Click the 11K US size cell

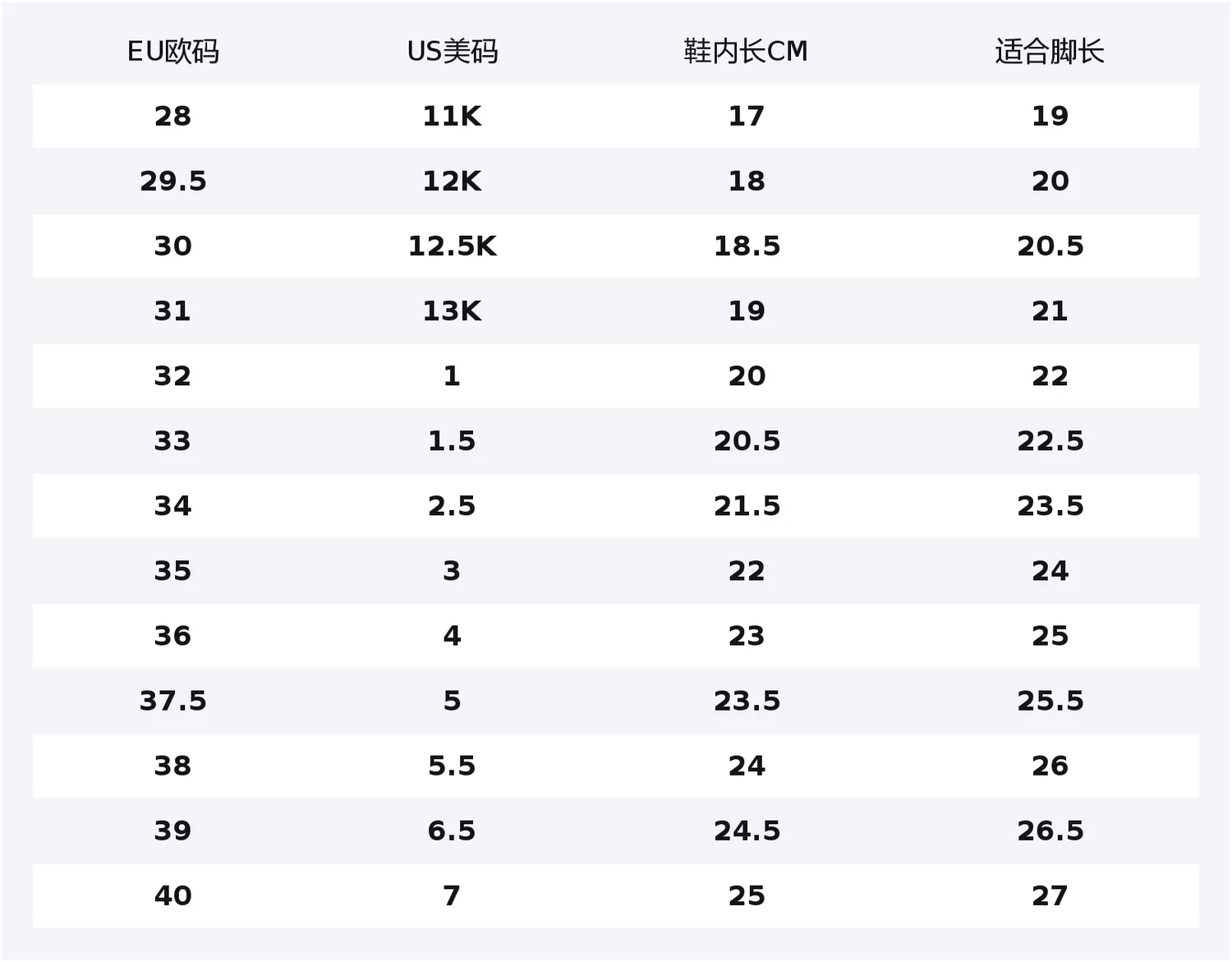pos(453,117)
